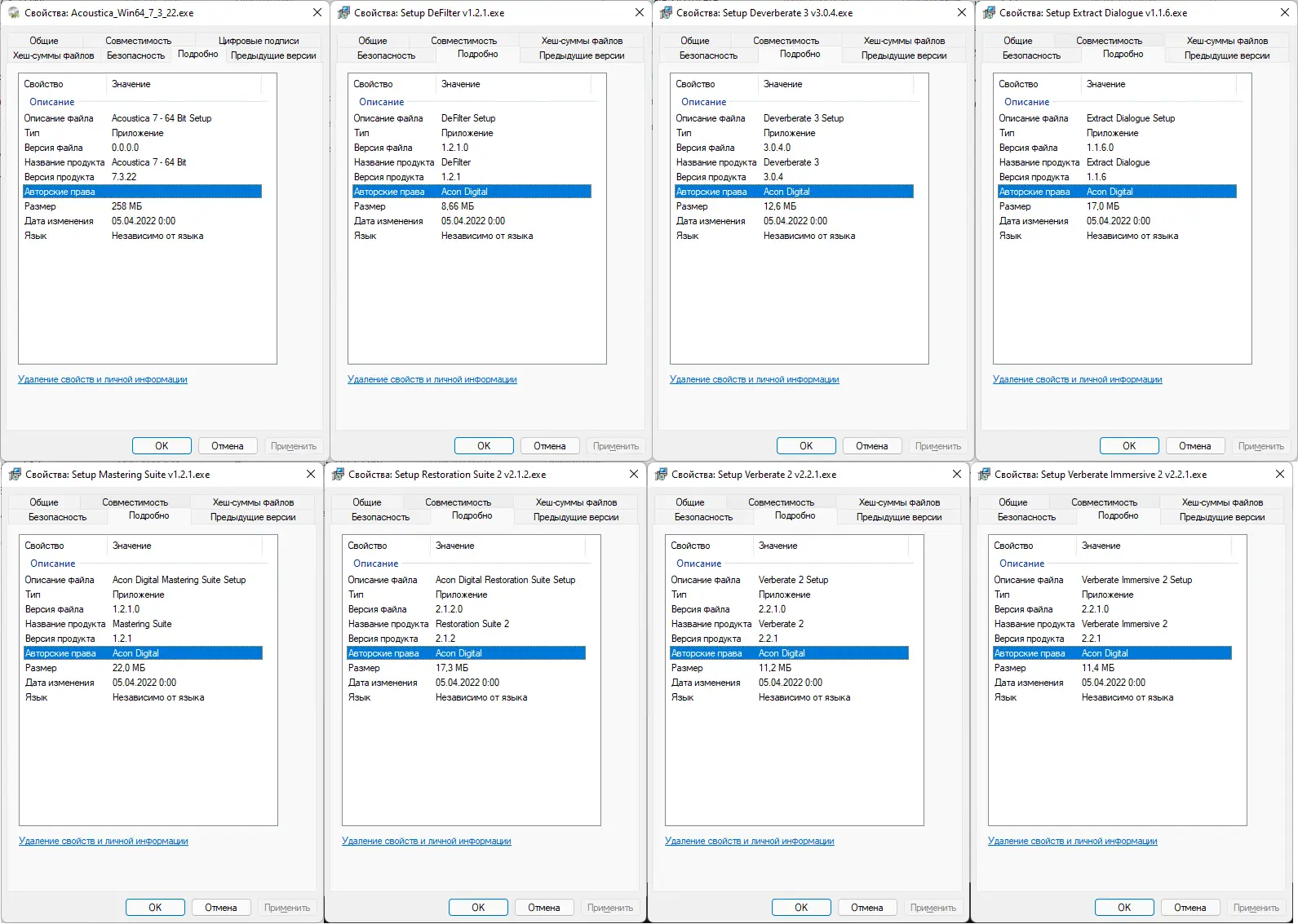Select the 'Verberate 2 Setup' file description
This screenshot has height=924, width=1298.
point(794,580)
